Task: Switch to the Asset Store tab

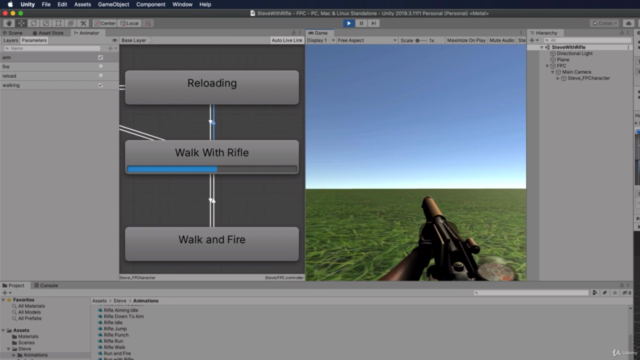Action: click(x=48, y=33)
